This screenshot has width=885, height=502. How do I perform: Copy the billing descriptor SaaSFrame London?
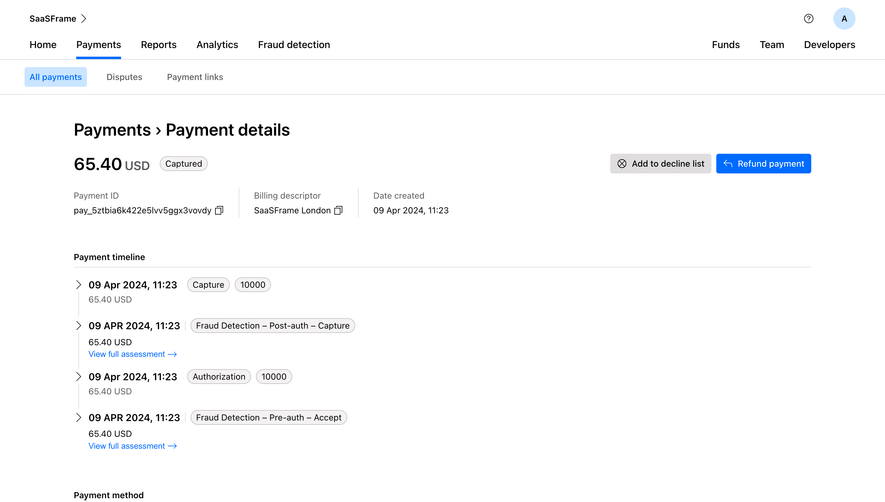(x=338, y=210)
